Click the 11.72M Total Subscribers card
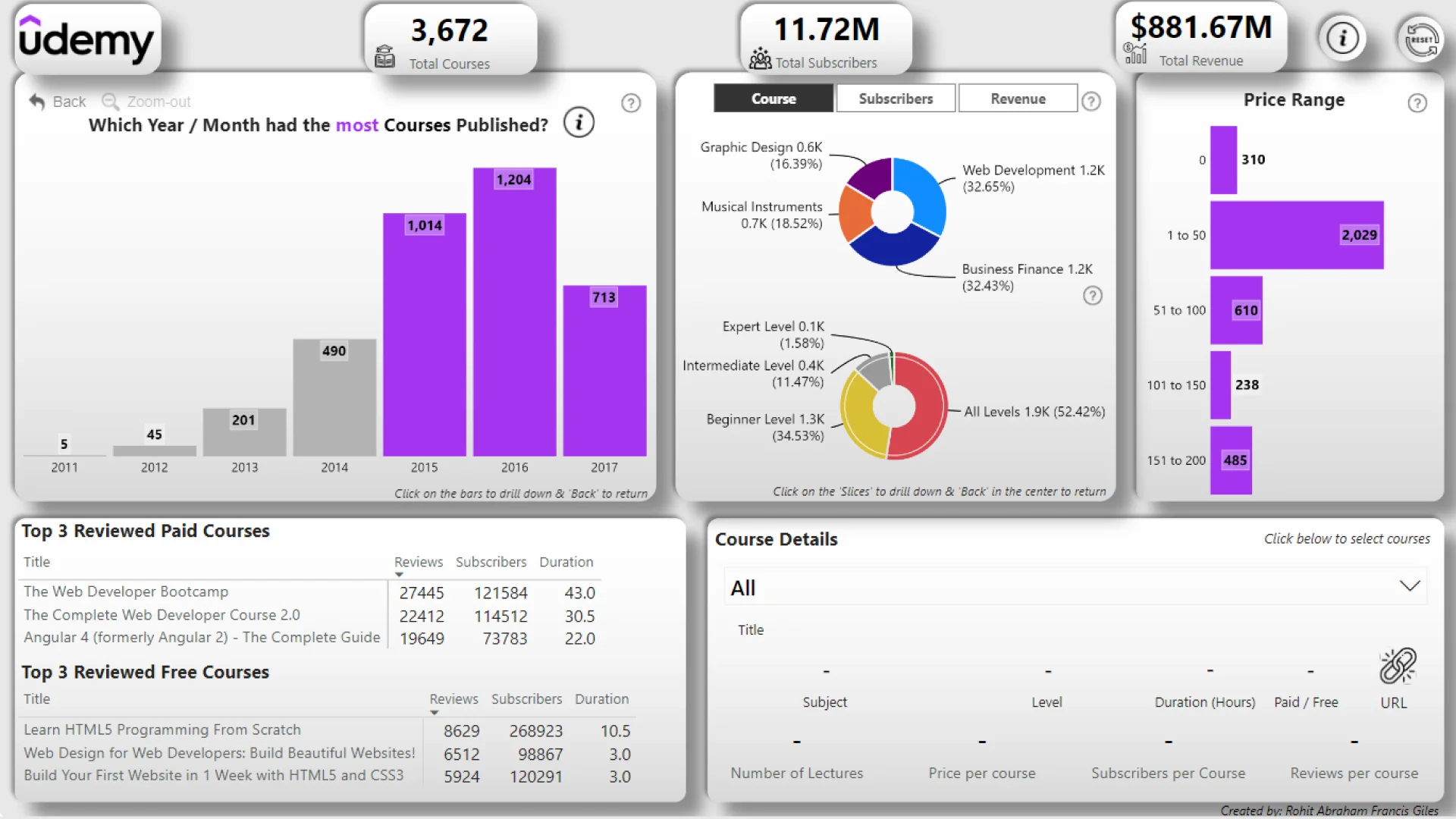Image resolution: width=1456 pixels, height=819 pixels. [x=826, y=39]
